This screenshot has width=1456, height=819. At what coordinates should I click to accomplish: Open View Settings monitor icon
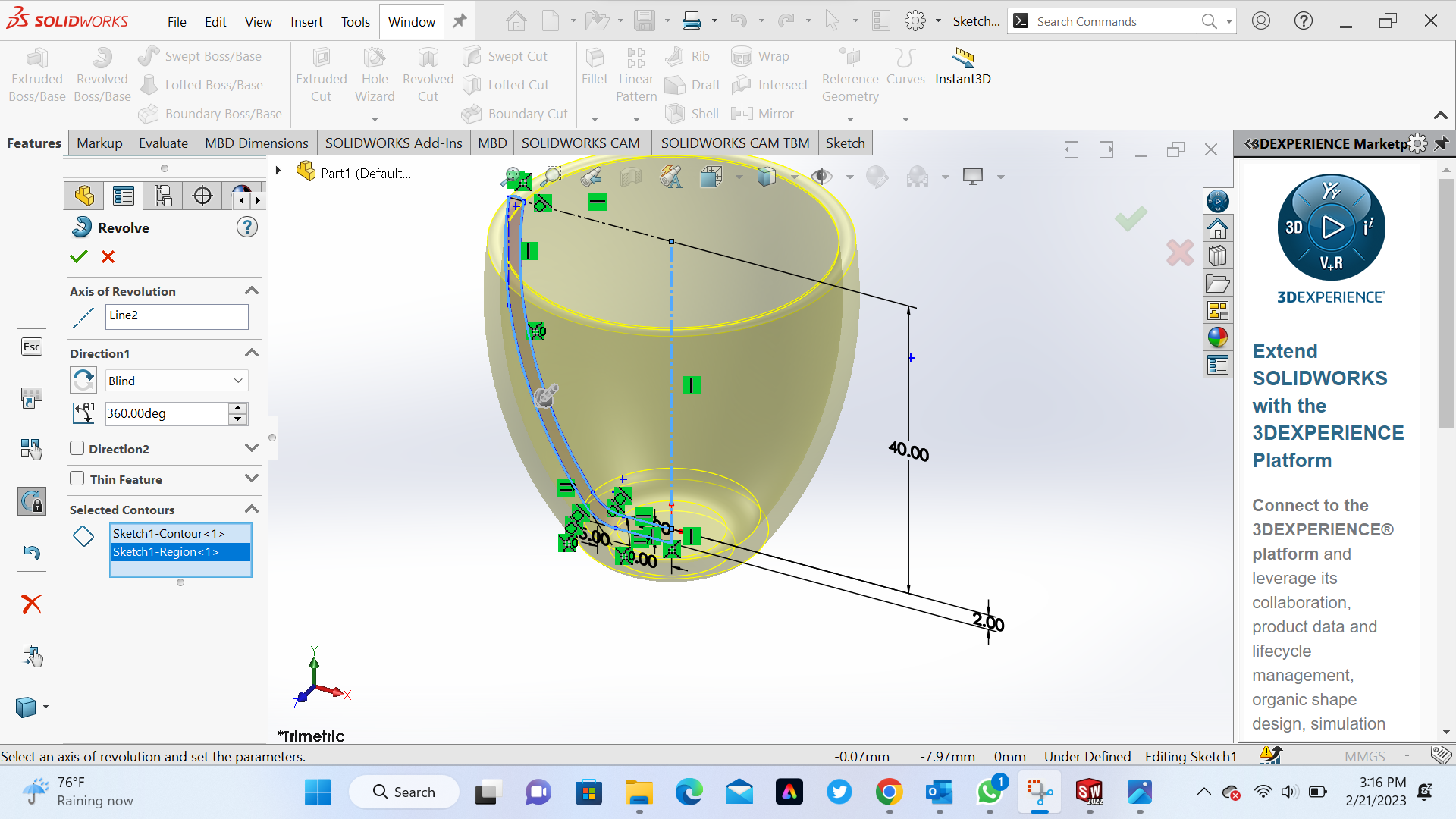pos(973,177)
